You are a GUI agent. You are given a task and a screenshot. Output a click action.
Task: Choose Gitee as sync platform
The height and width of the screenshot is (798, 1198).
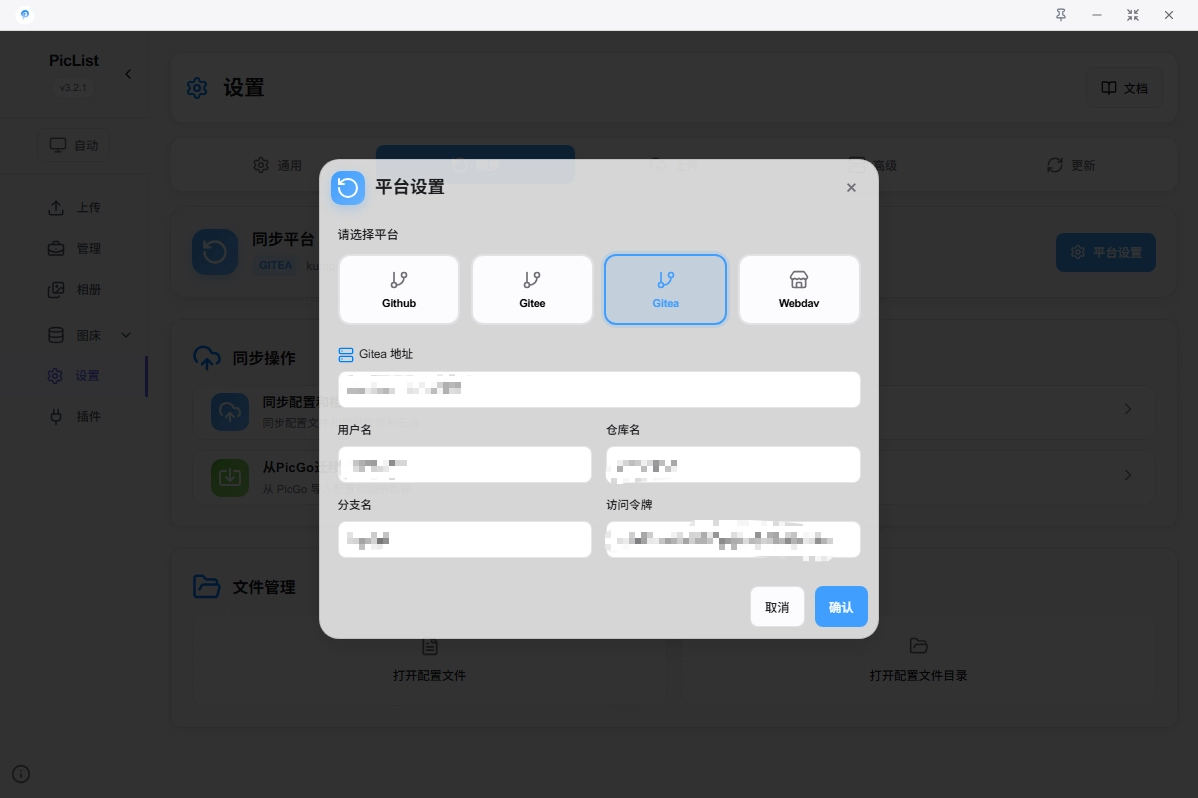[x=532, y=289]
